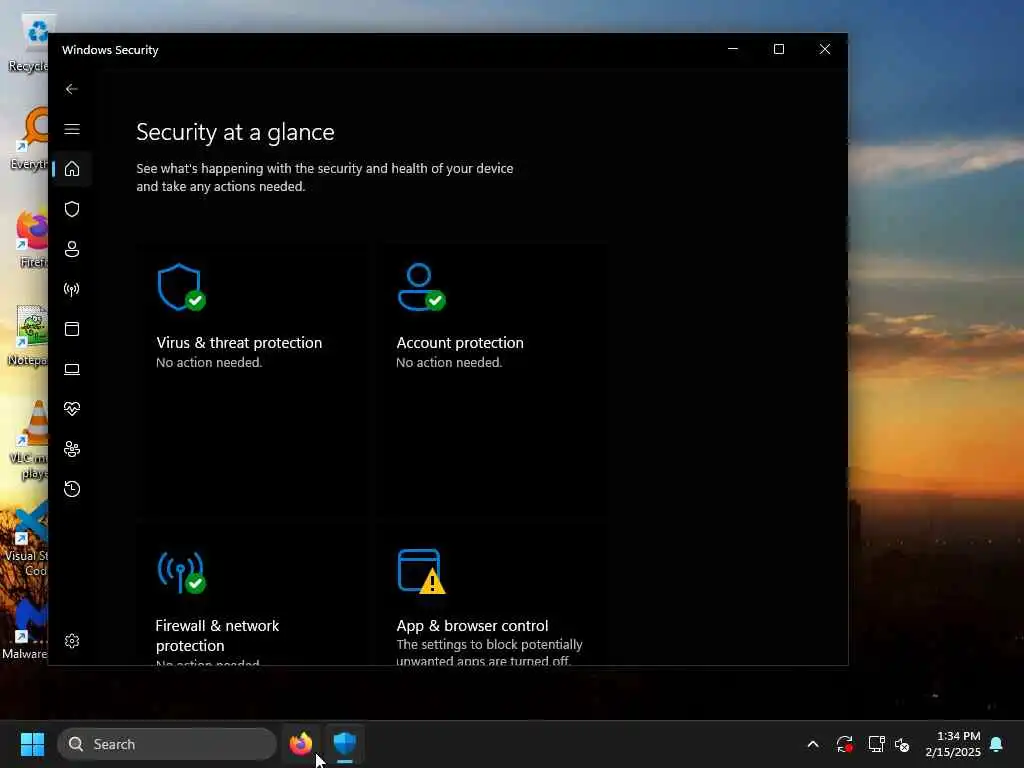
Task: Open the clock showing 1:34 PM
Action: pos(953,744)
